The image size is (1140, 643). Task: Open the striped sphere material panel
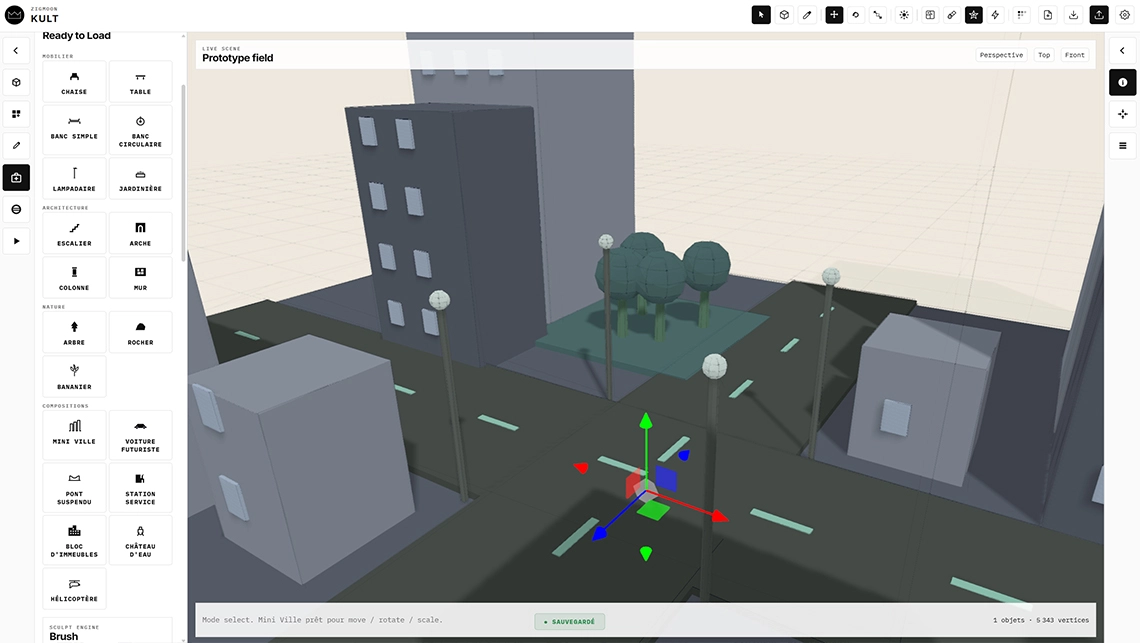click(x=16, y=209)
